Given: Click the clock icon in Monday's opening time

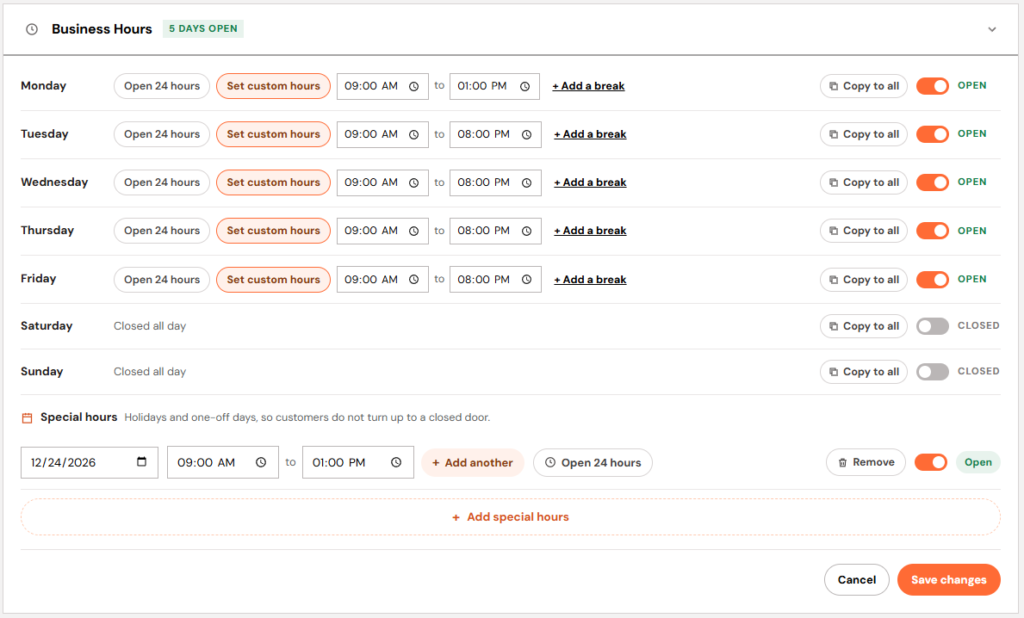Looking at the screenshot, I should (x=414, y=86).
